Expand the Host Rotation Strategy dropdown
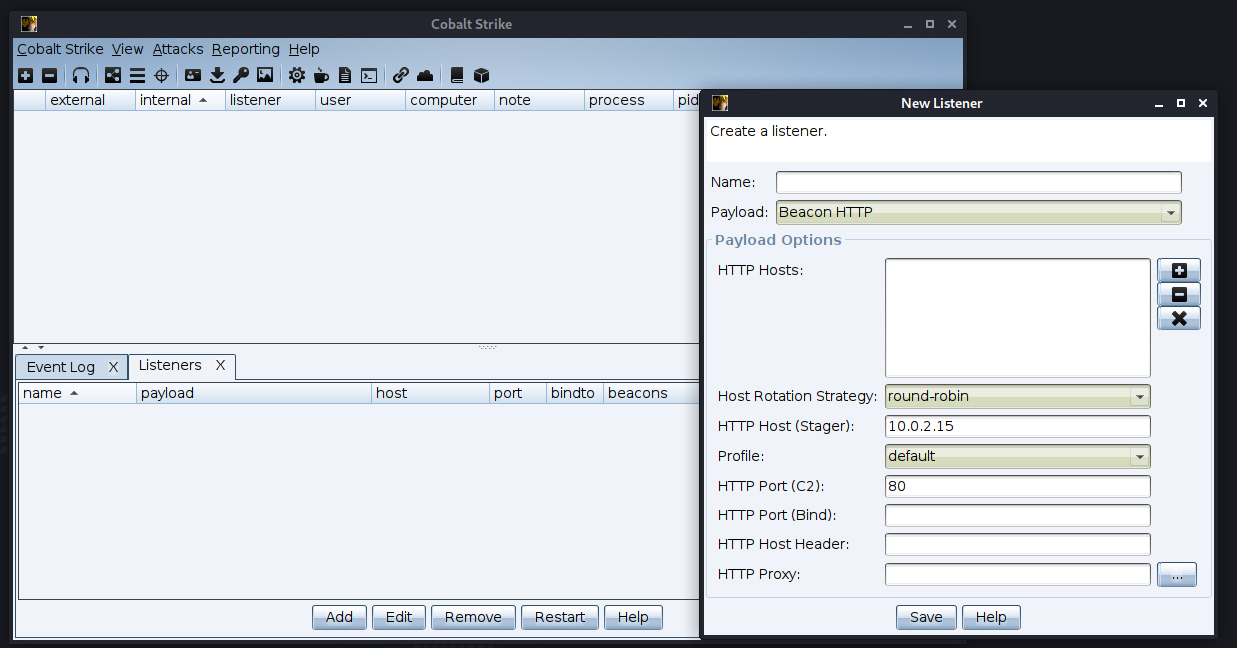The height and width of the screenshot is (648, 1237). (x=1017, y=396)
